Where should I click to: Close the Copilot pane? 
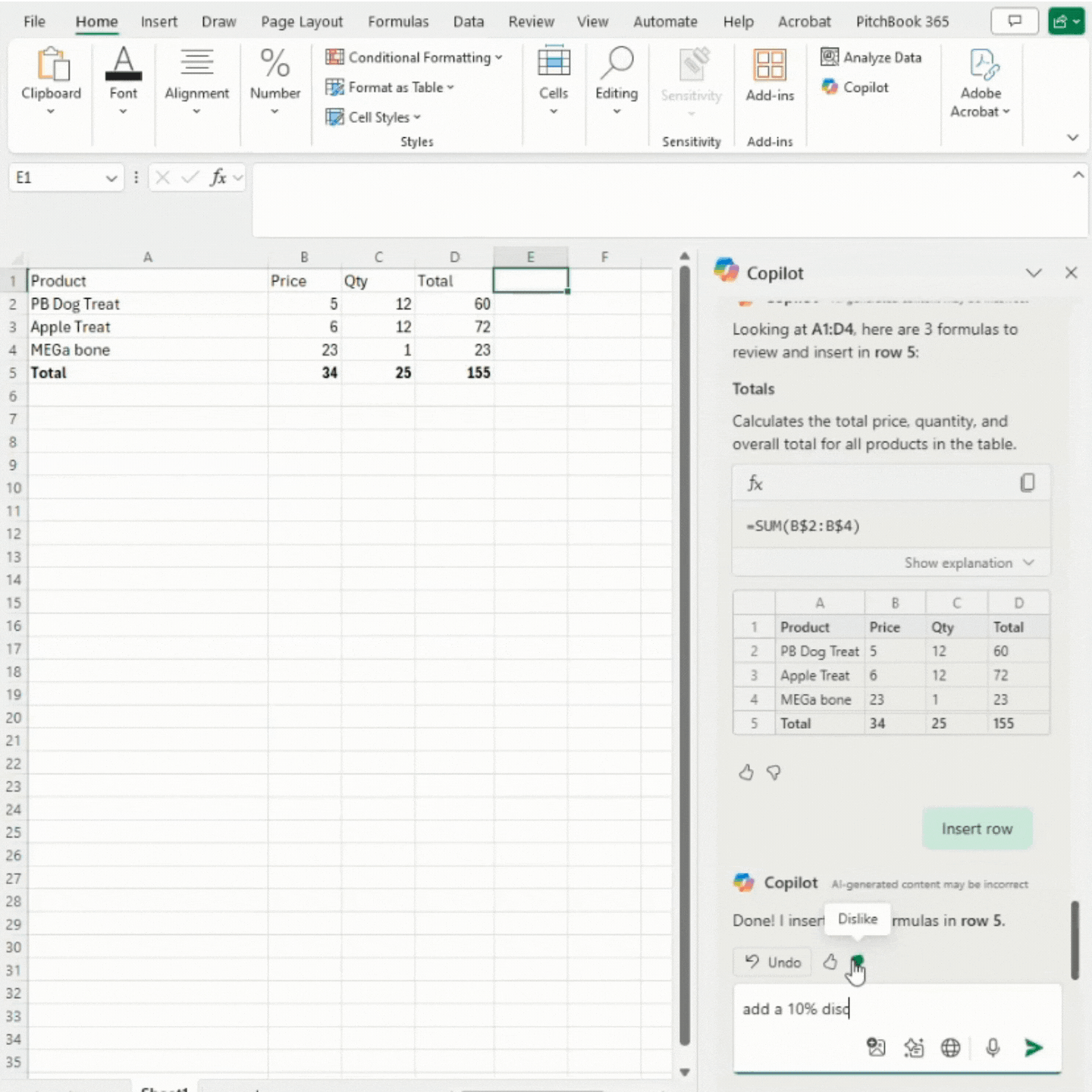point(1071,272)
